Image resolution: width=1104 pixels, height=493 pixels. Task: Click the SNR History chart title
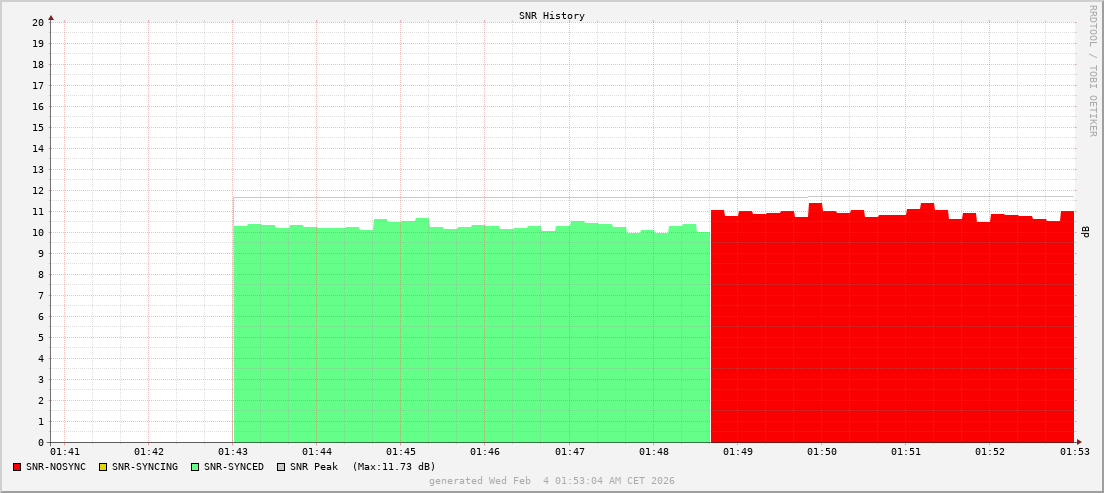pyautogui.click(x=551, y=16)
